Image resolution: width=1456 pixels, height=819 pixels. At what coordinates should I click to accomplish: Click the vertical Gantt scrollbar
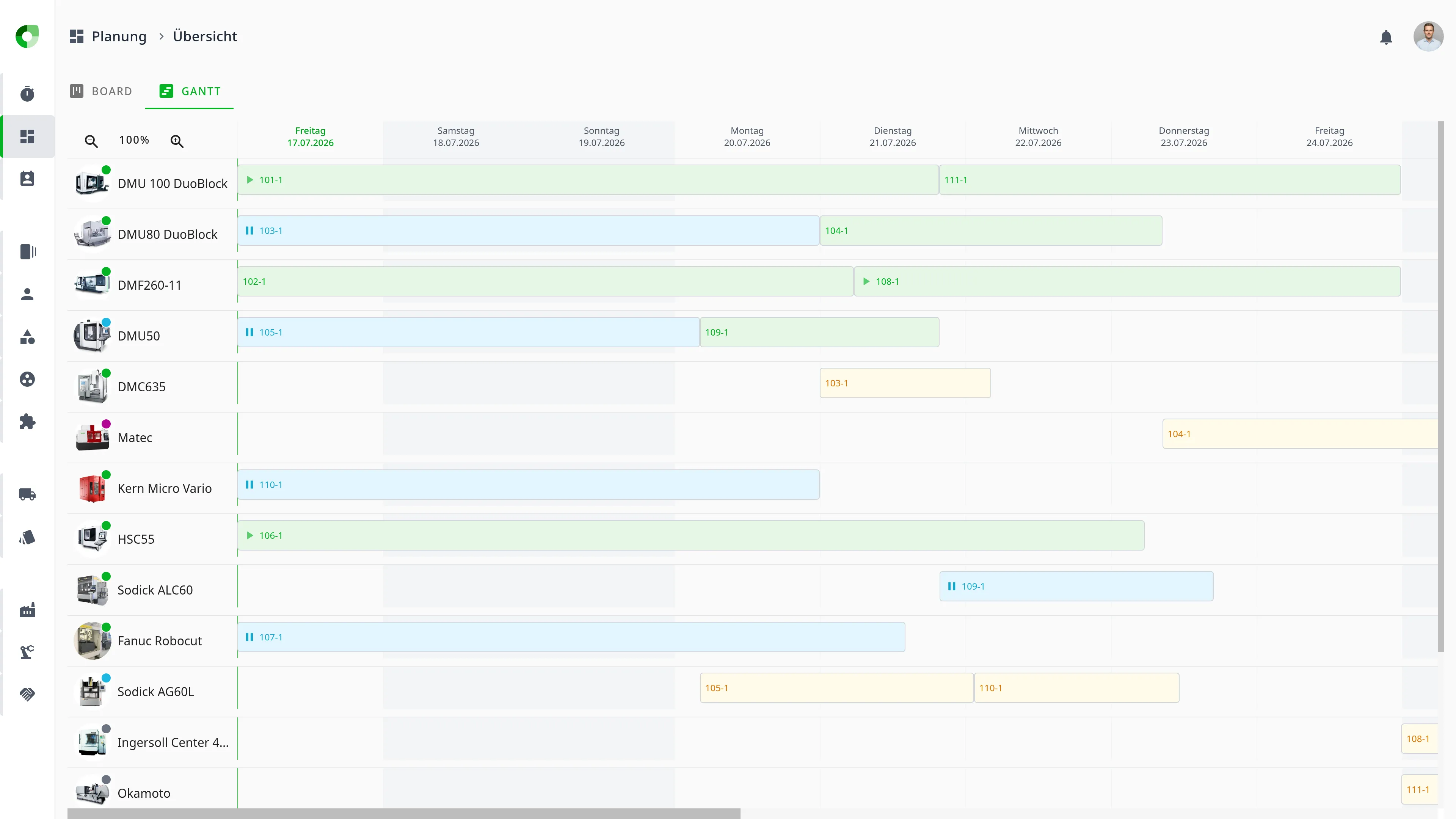(1441, 387)
